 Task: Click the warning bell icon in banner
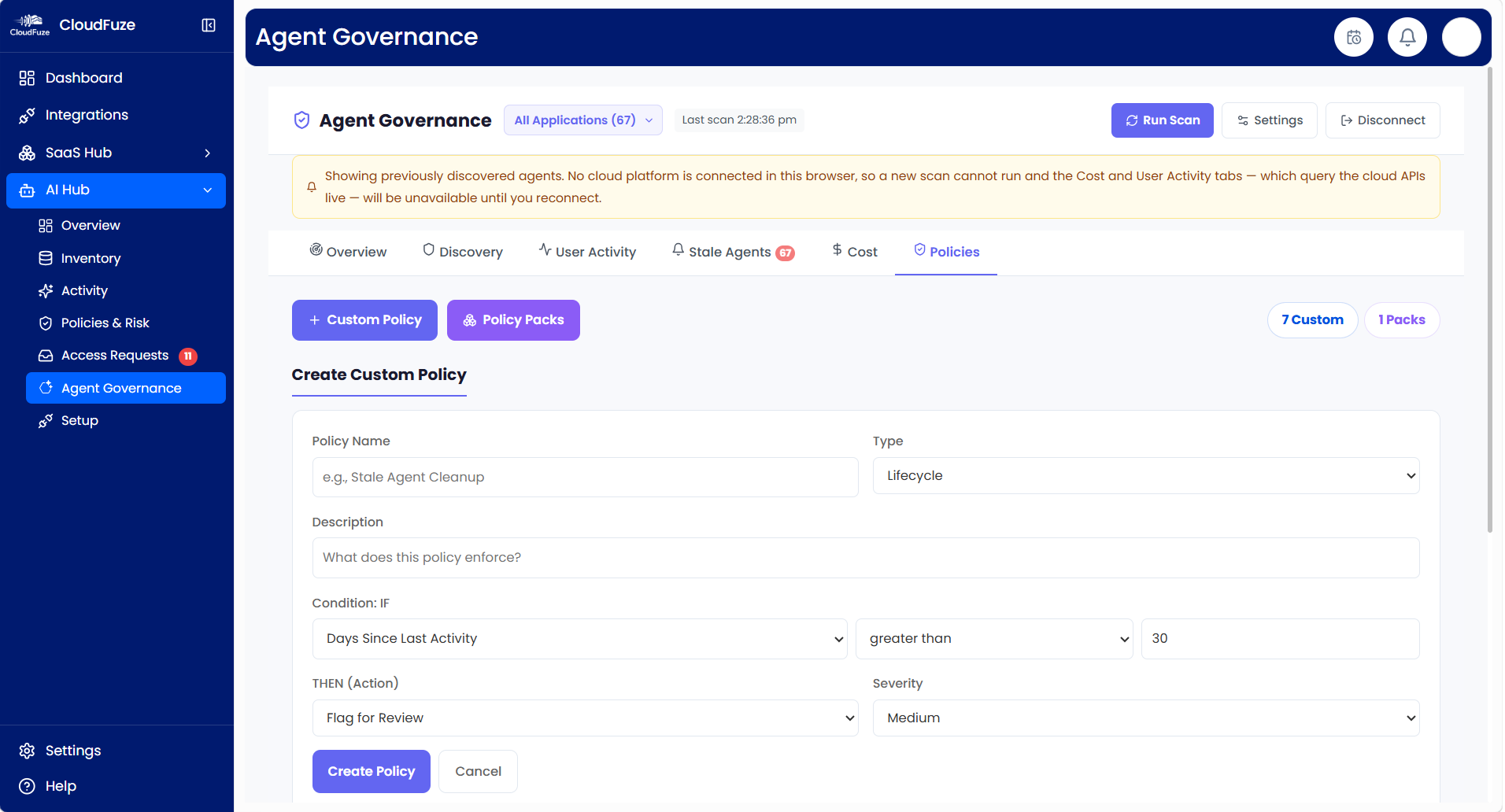[312, 187]
